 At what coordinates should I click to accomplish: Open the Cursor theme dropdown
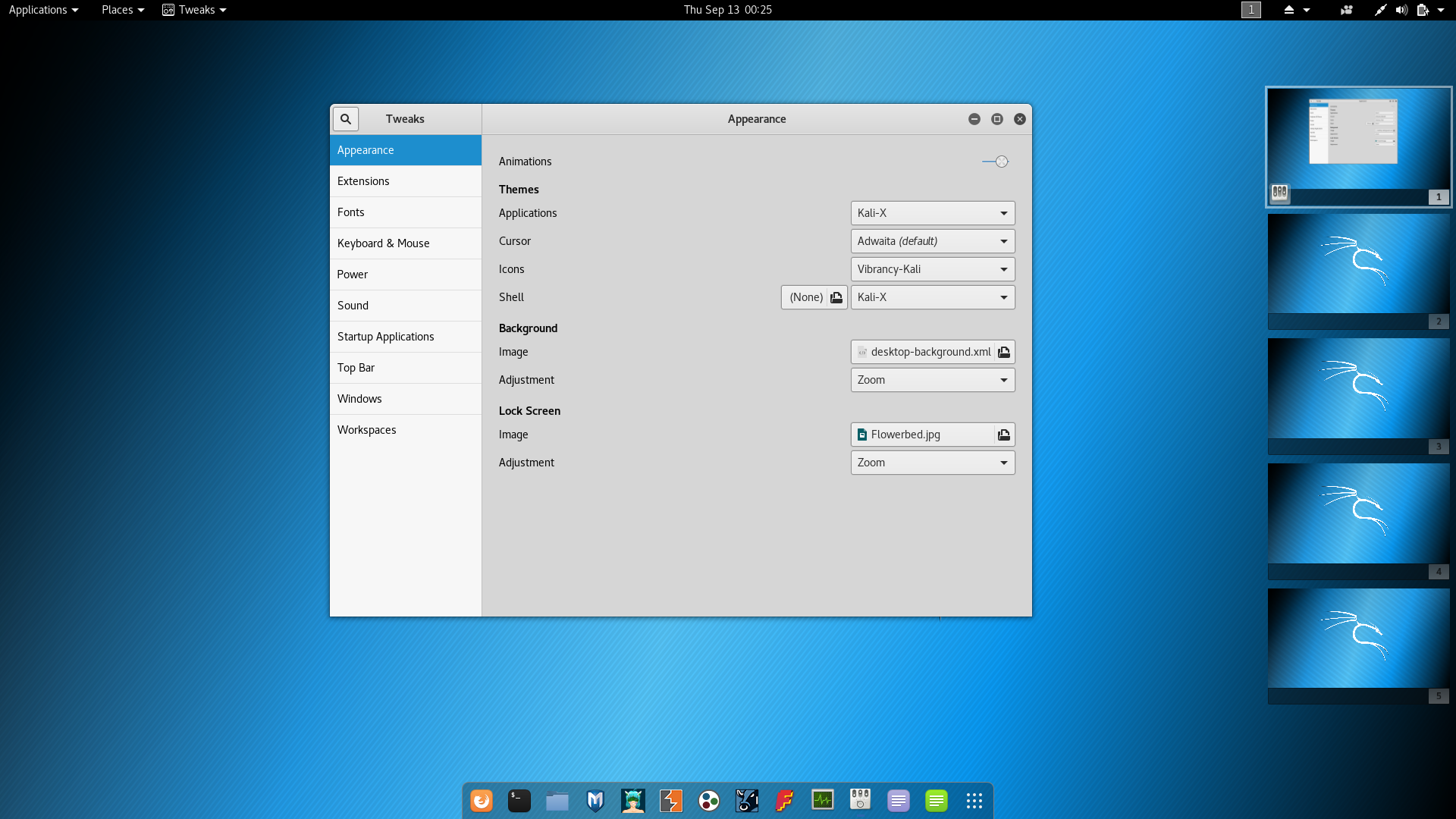pyautogui.click(x=932, y=241)
